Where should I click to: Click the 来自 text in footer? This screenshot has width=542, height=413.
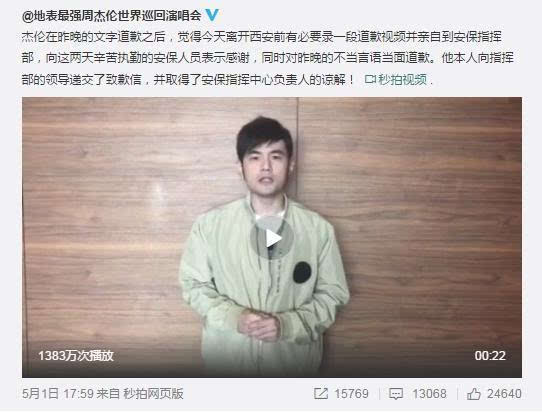click(108, 394)
